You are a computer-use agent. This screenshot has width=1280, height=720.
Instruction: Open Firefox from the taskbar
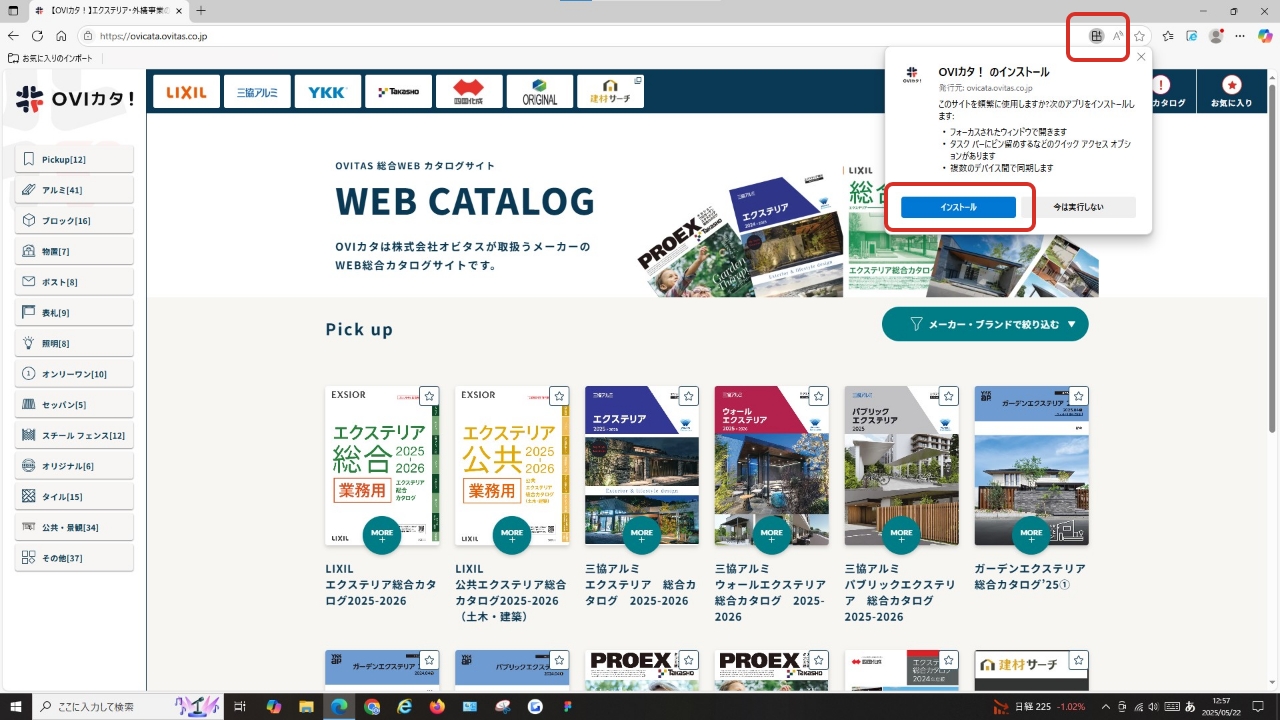[437, 706]
